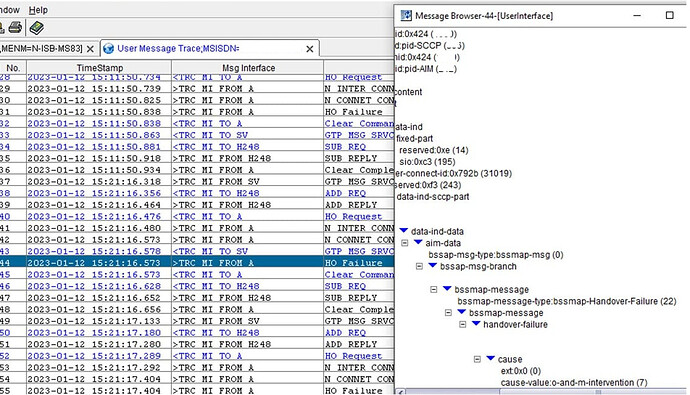Select row 36 Clear Complete message
This screenshot has height=395, width=690.
click(197, 170)
